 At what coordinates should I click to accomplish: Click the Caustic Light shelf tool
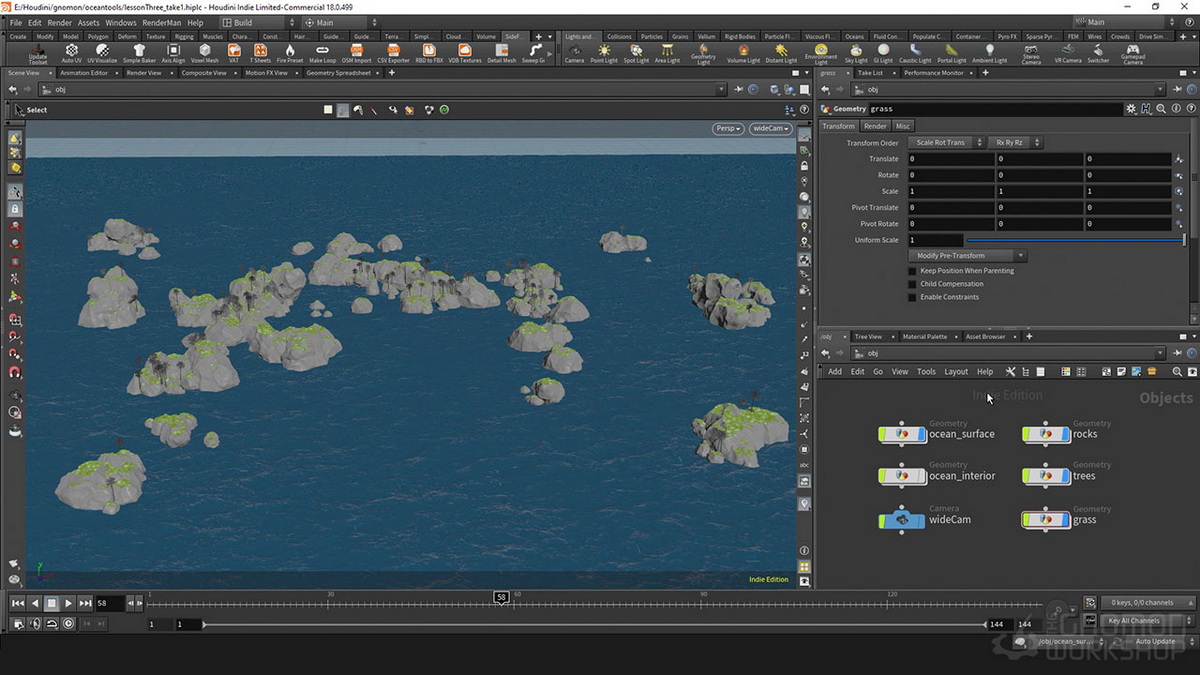[915, 53]
